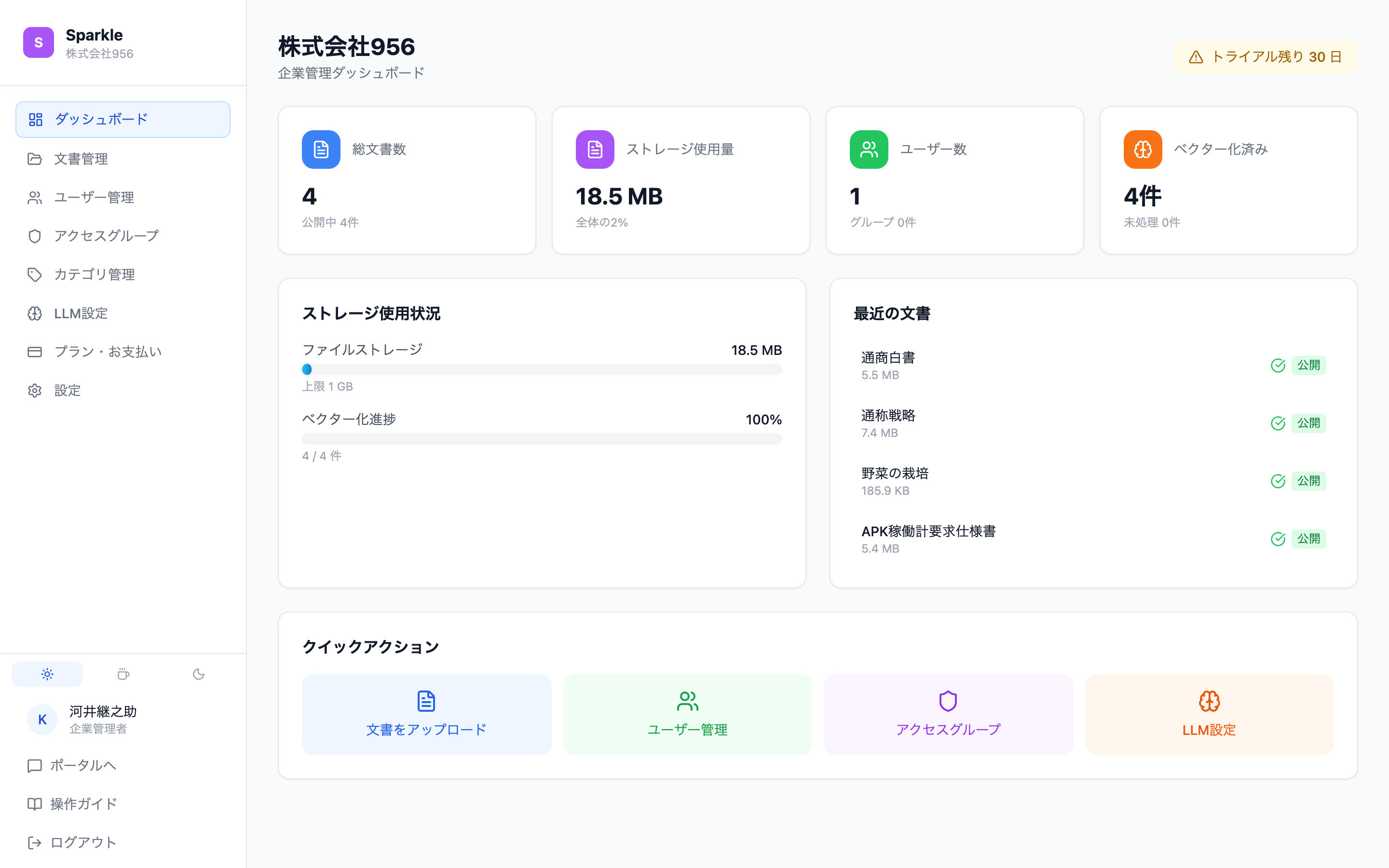This screenshot has width=1389, height=868.
Task: Open アクセスグループ in the sidebar
Action: [123, 236]
